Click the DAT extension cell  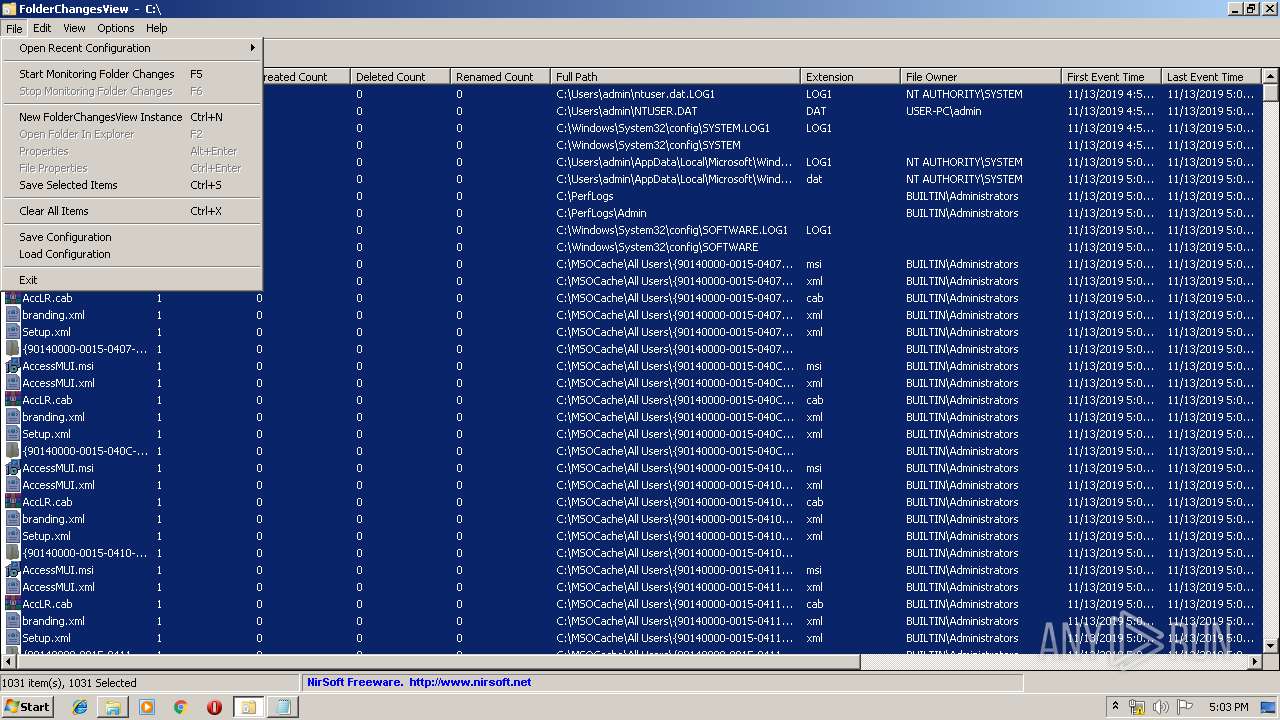[x=816, y=111]
